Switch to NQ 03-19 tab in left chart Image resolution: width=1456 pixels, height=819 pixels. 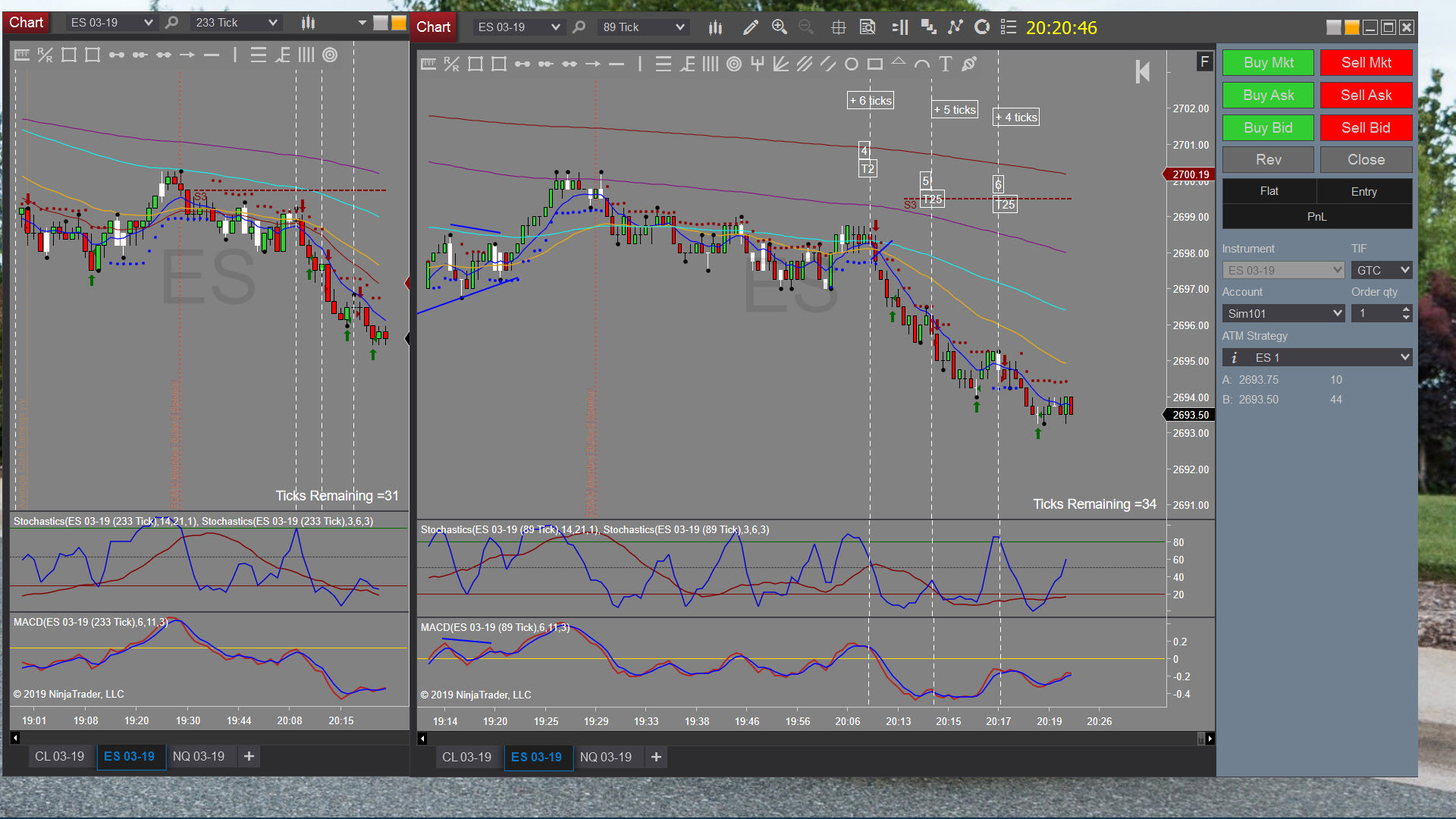coord(198,756)
